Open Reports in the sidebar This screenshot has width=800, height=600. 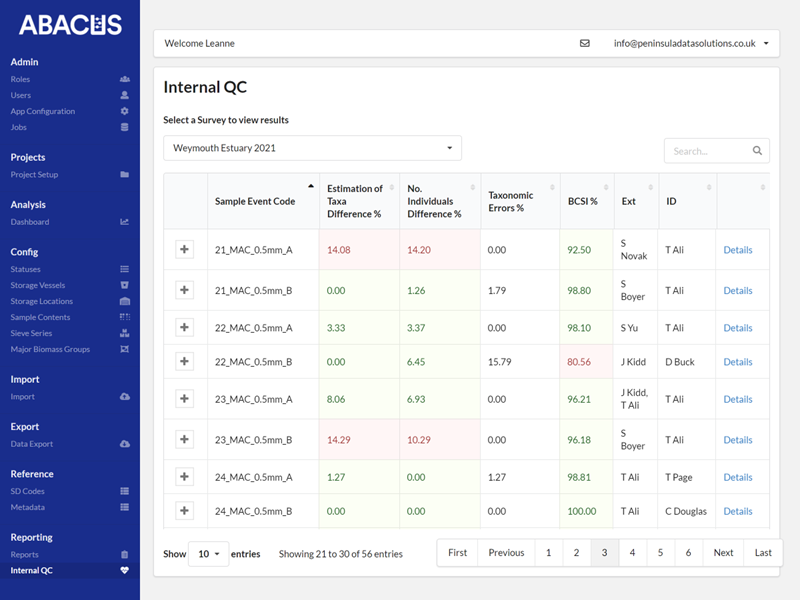(25, 554)
